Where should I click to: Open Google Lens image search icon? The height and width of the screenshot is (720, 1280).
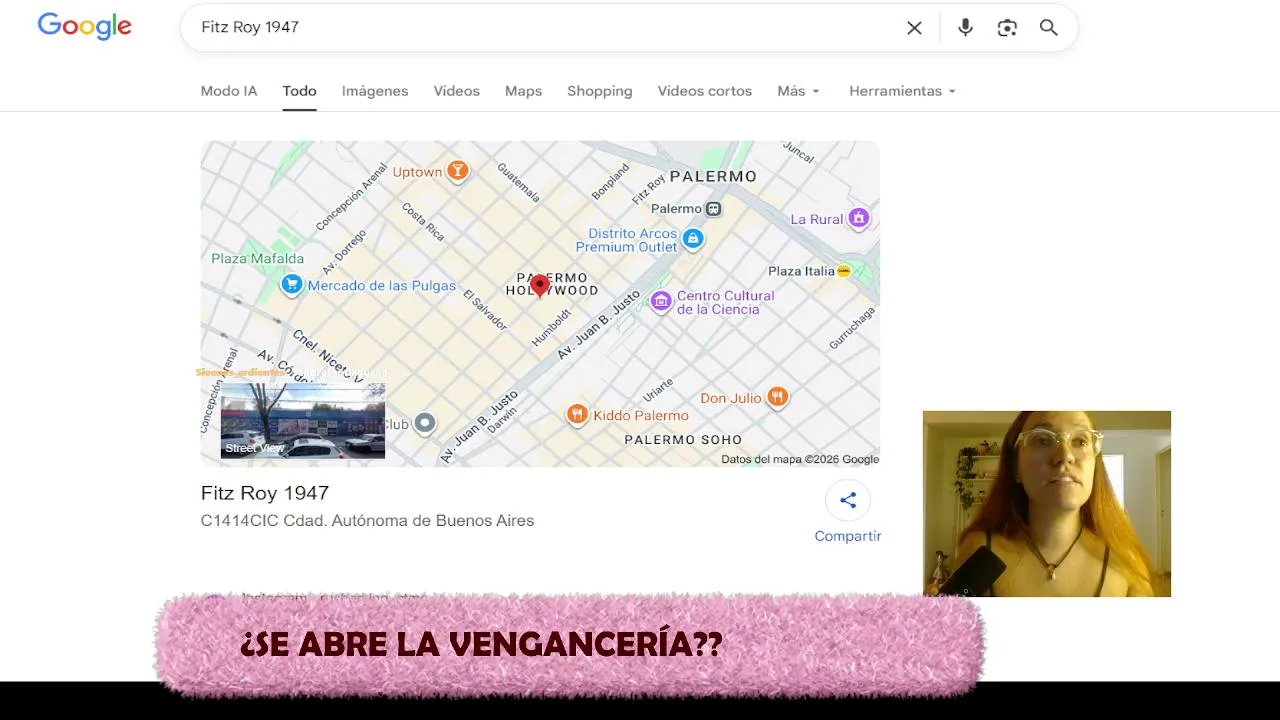pyautogui.click(x=1007, y=28)
